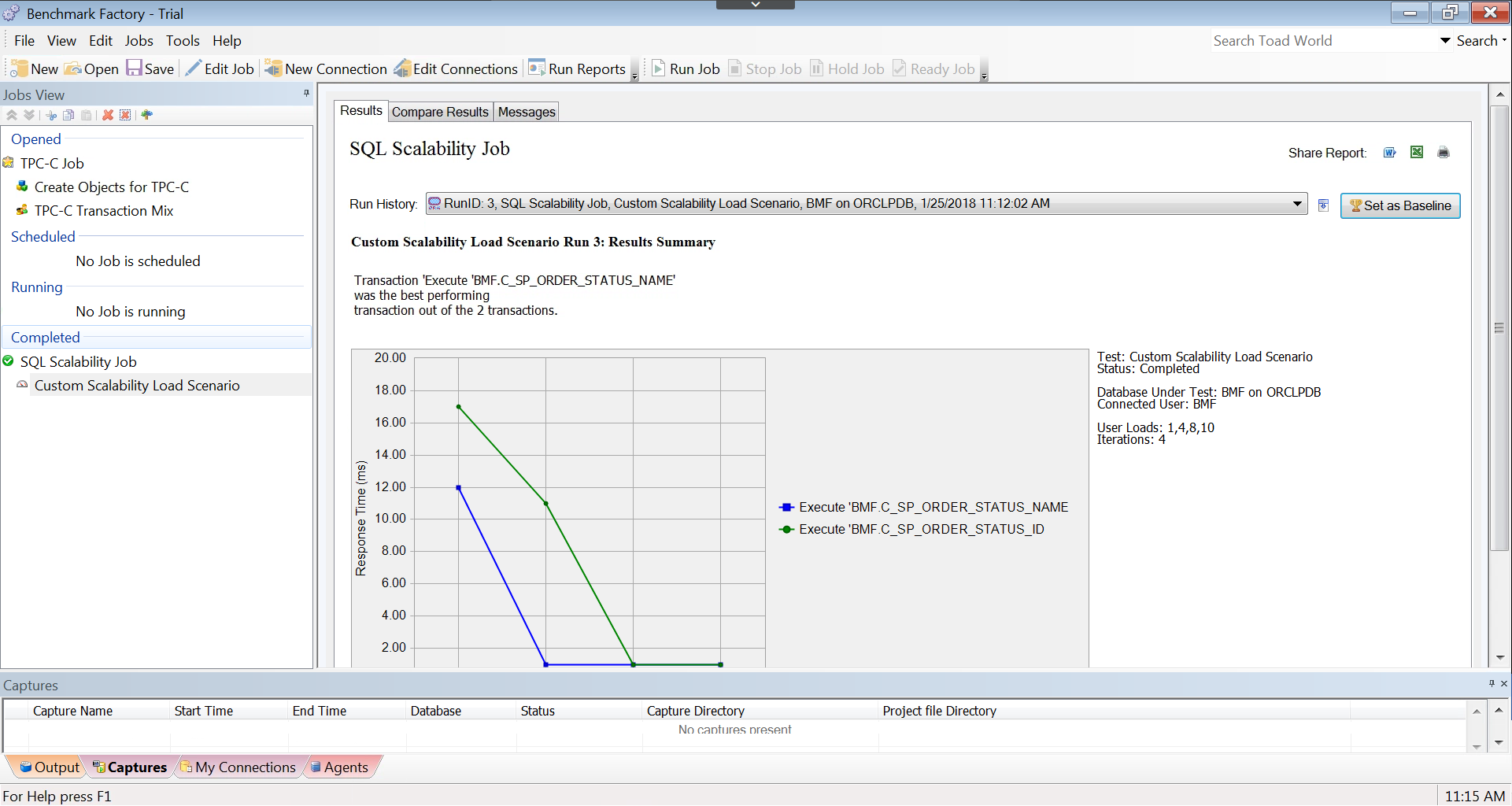
Task: Click the copy icon in Jobs View
Action: pyautogui.click(x=68, y=115)
